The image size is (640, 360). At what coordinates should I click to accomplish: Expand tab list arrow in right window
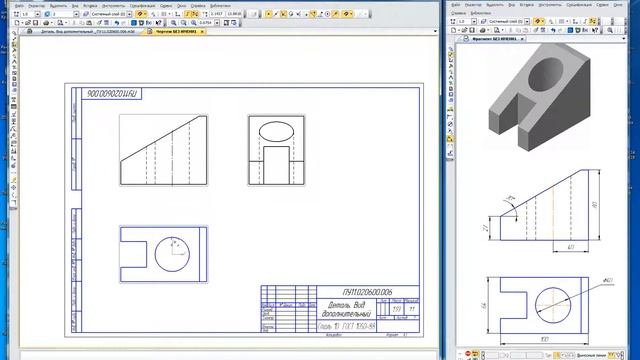(624, 39)
